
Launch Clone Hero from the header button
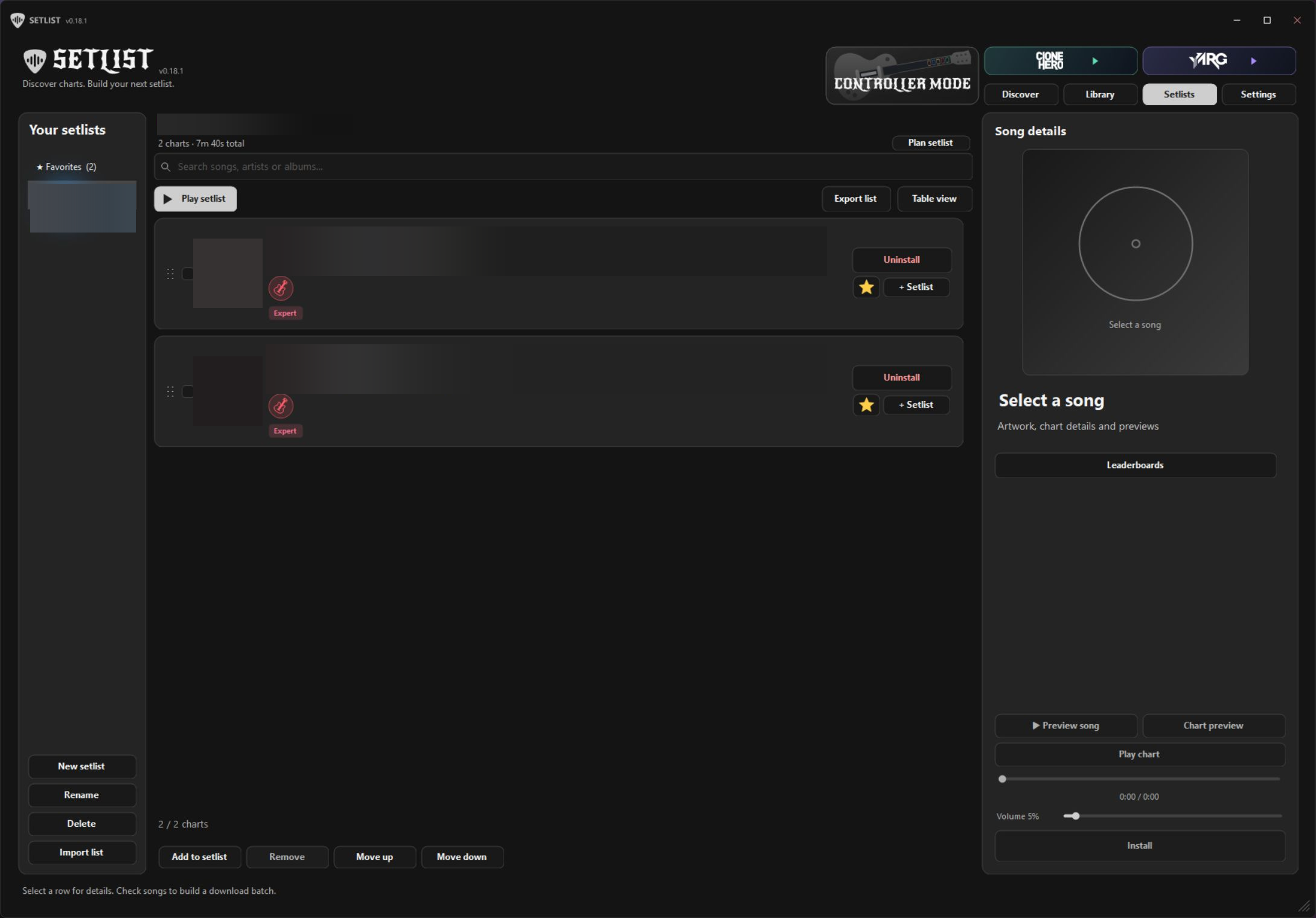(x=1061, y=60)
